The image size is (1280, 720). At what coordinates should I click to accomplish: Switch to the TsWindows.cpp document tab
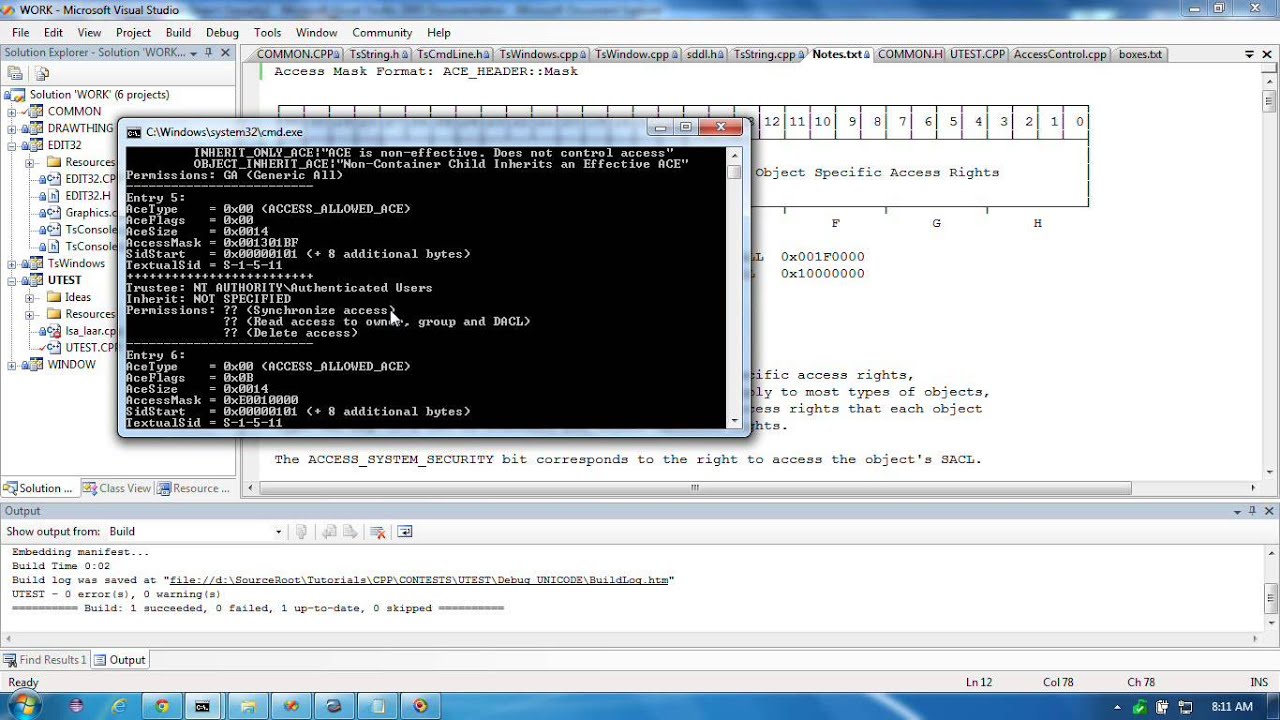pyautogui.click(x=541, y=54)
